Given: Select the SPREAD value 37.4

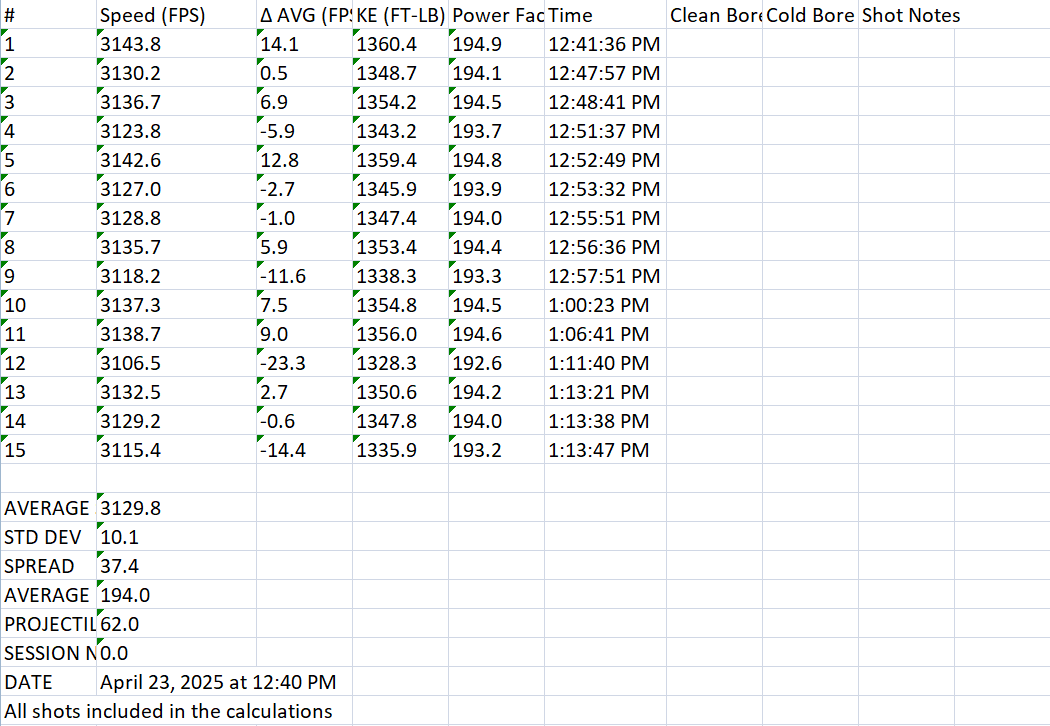Looking at the screenshot, I should [119, 566].
